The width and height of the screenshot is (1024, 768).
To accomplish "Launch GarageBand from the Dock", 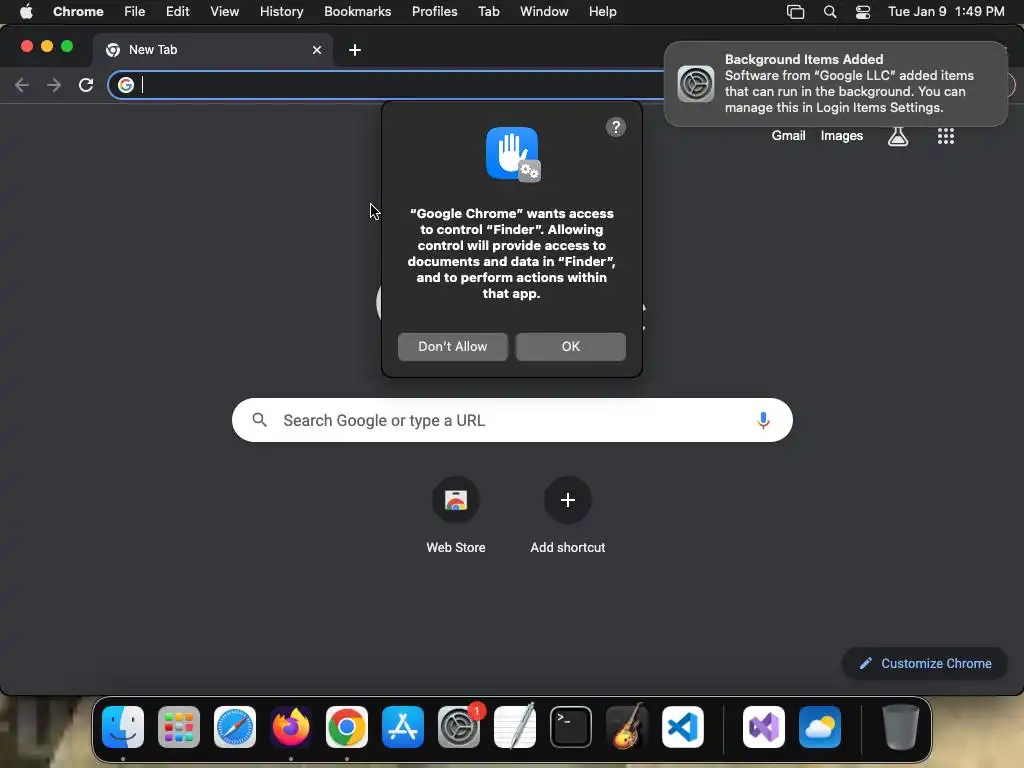I will (627, 727).
